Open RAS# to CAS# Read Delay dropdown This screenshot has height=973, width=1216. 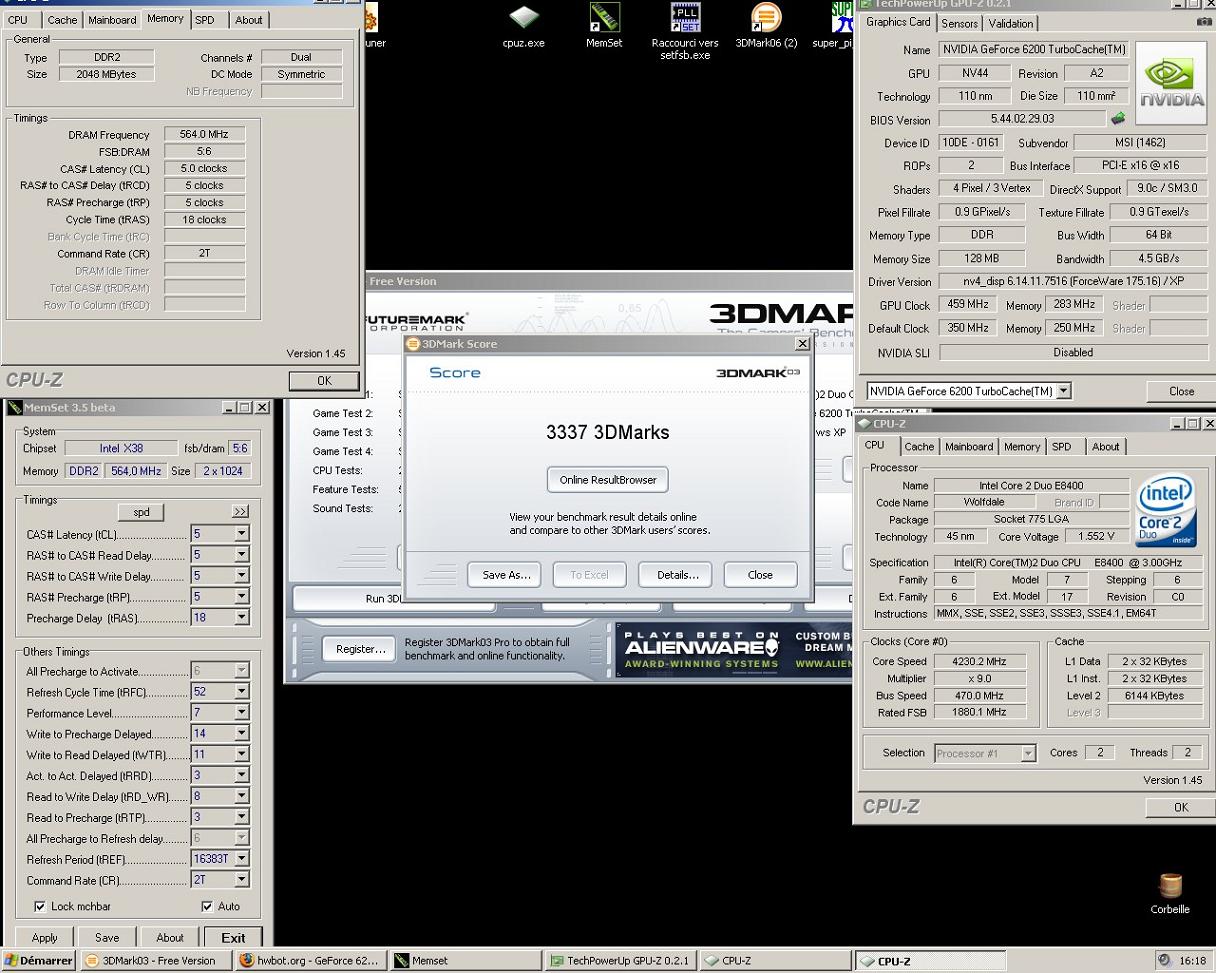(x=241, y=555)
